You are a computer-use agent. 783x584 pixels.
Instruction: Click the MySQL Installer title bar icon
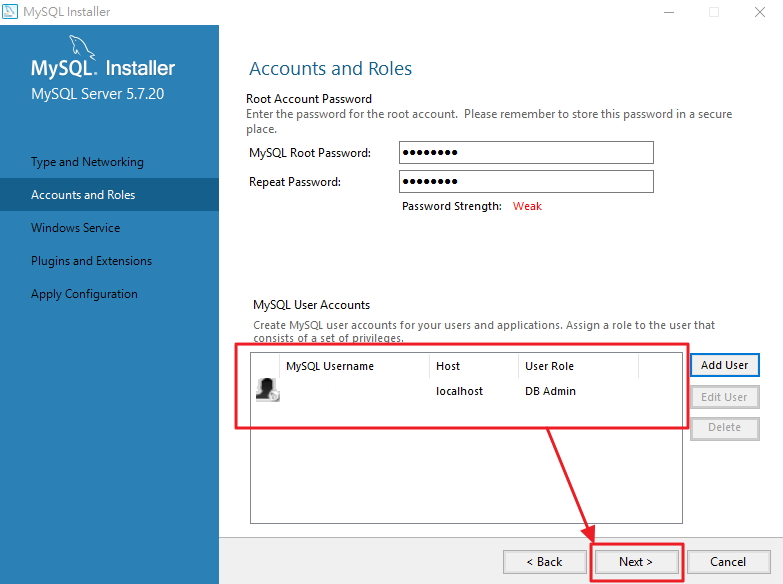(x=9, y=11)
